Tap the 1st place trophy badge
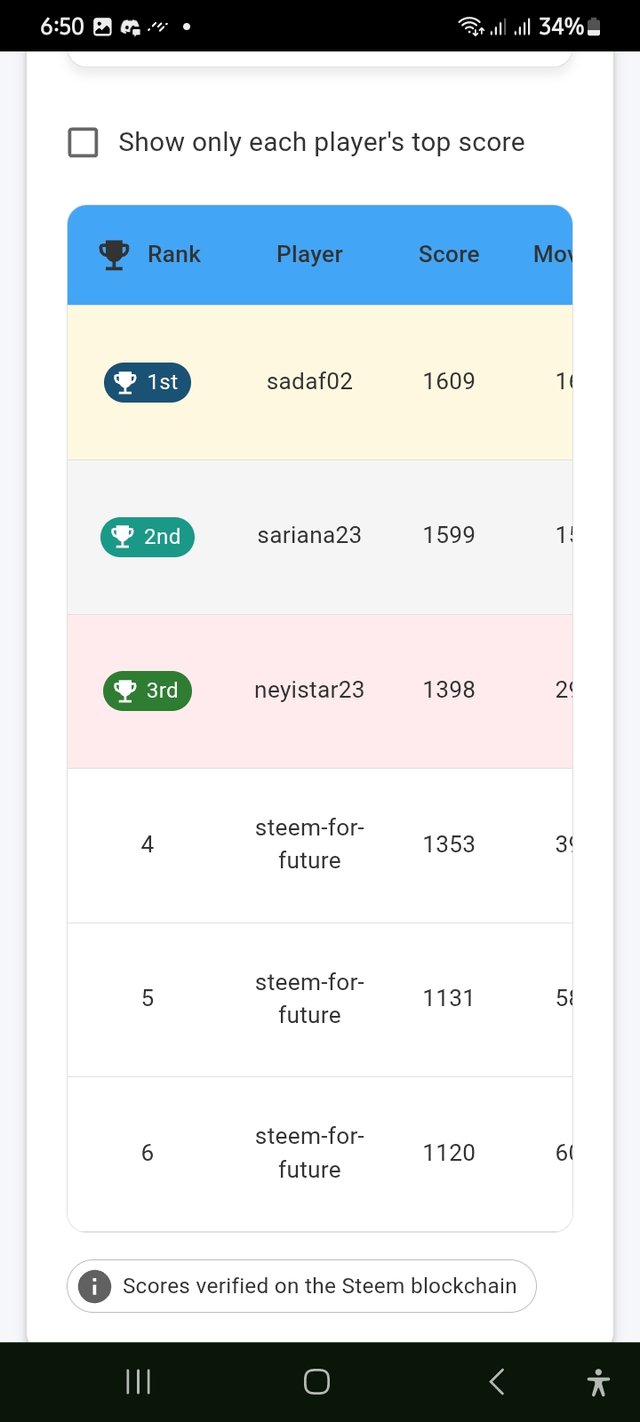This screenshot has height=1422, width=640. click(x=147, y=382)
